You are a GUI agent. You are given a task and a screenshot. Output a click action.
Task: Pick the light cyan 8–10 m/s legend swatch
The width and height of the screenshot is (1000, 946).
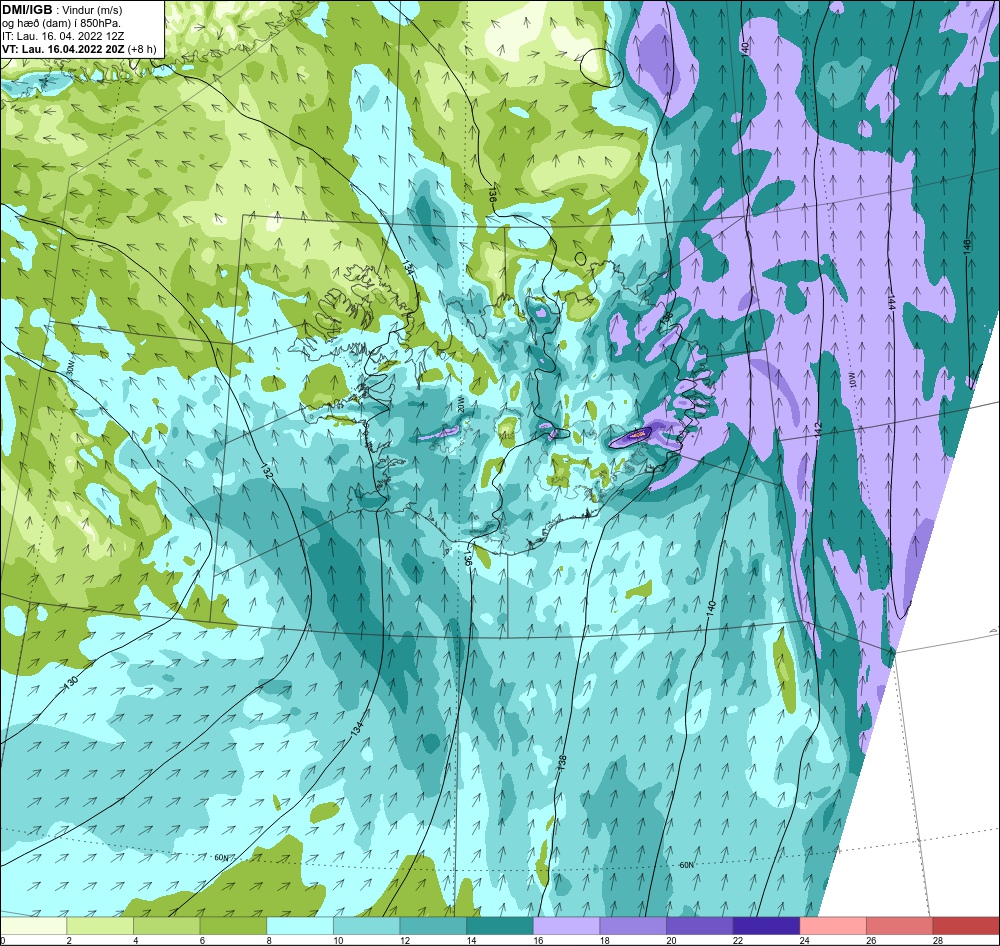coord(300,926)
